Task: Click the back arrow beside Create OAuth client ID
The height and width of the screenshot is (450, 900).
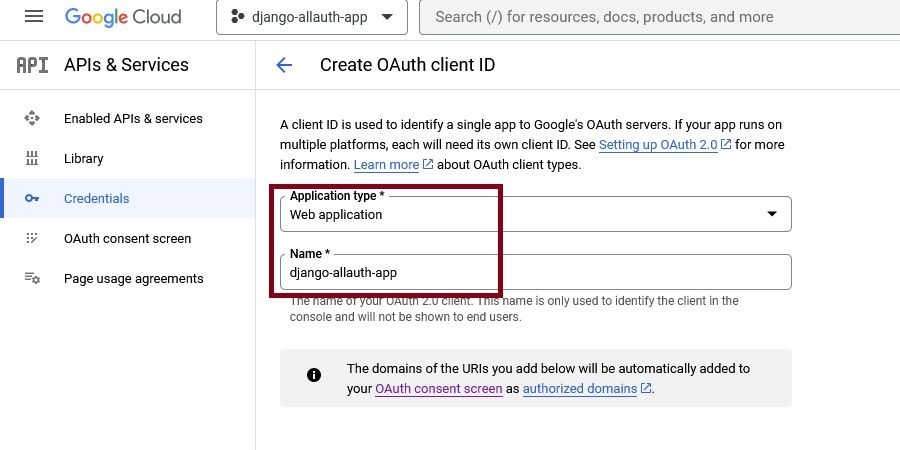Action: click(x=284, y=65)
